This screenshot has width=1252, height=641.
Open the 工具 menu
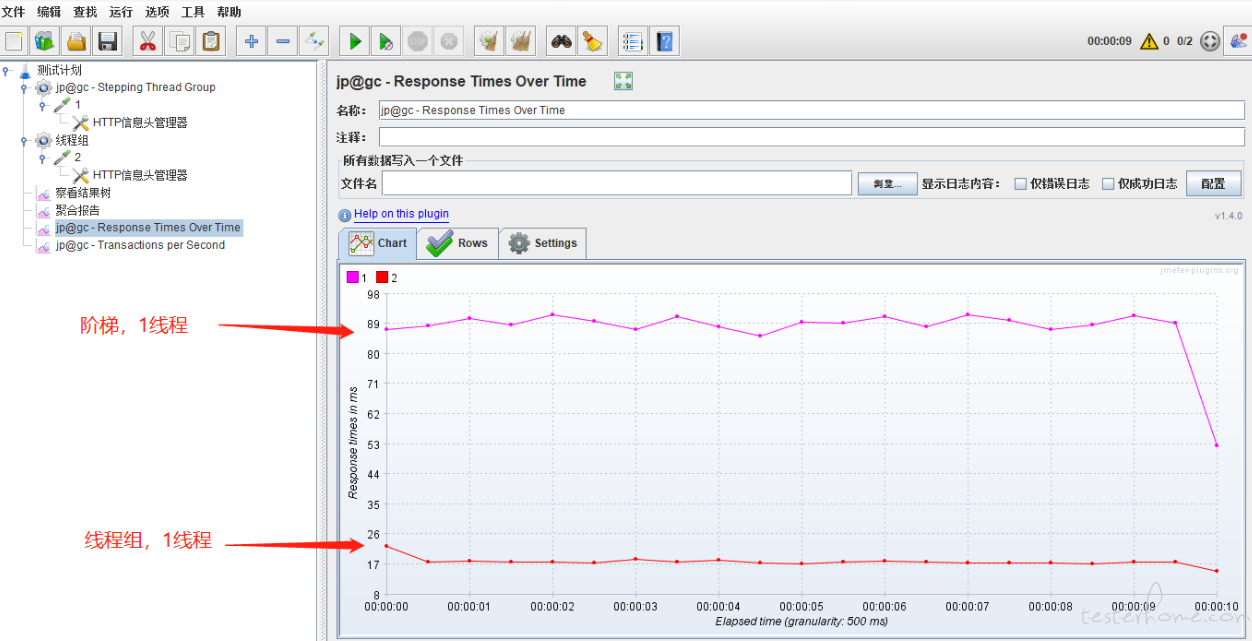[193, 12]
